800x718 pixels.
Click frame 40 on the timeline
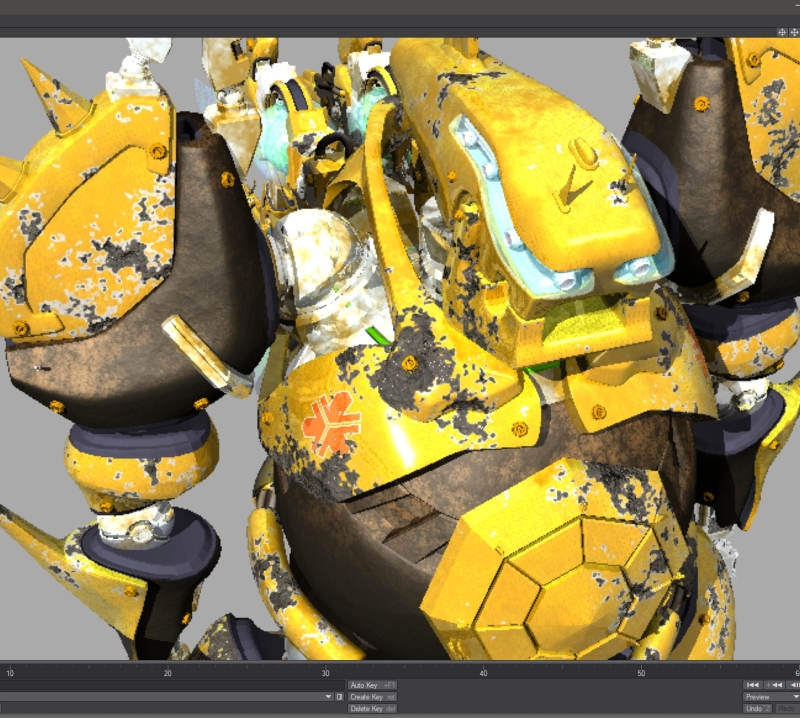click(483, 672)
